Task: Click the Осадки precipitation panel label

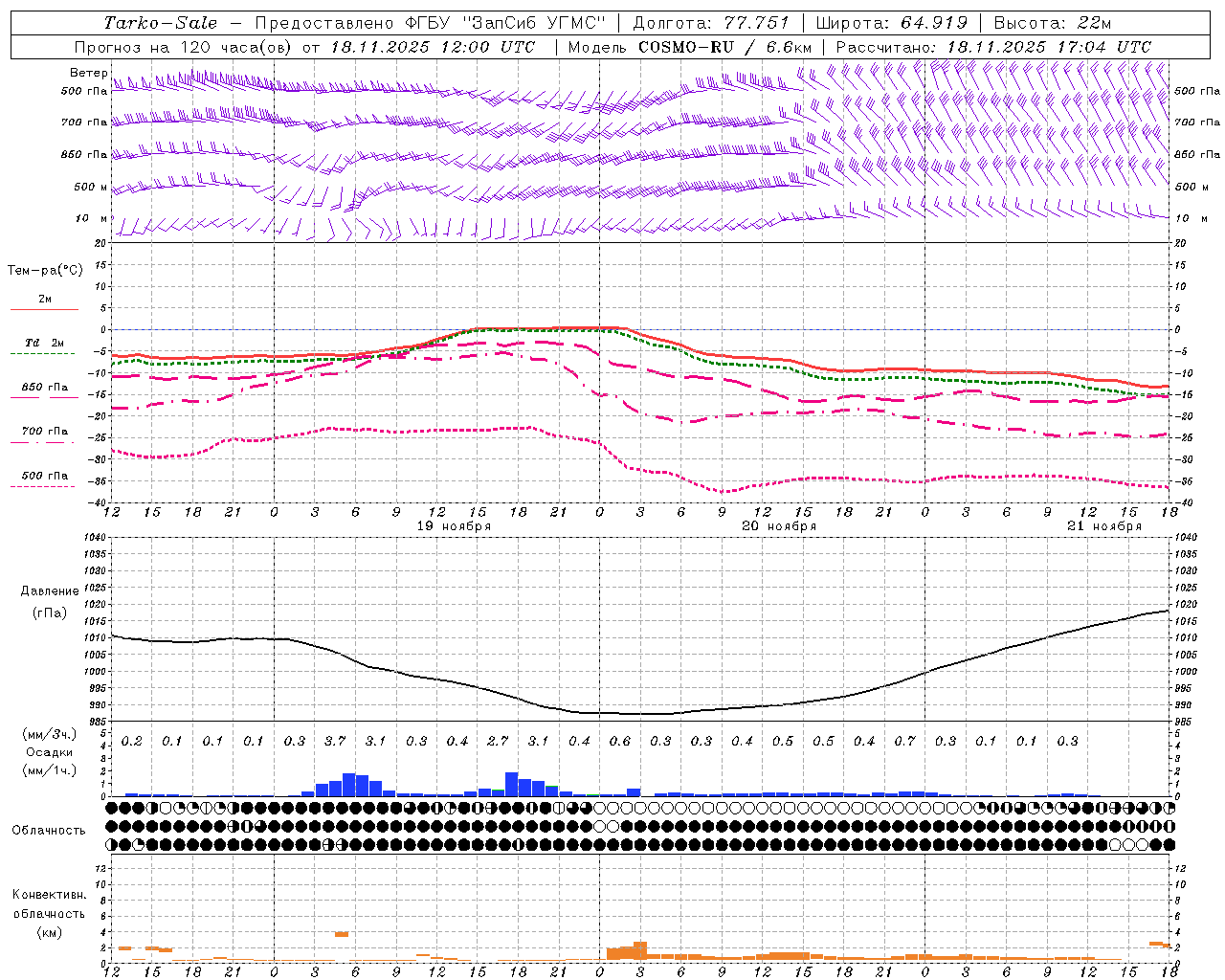Action: coord(50,753)
